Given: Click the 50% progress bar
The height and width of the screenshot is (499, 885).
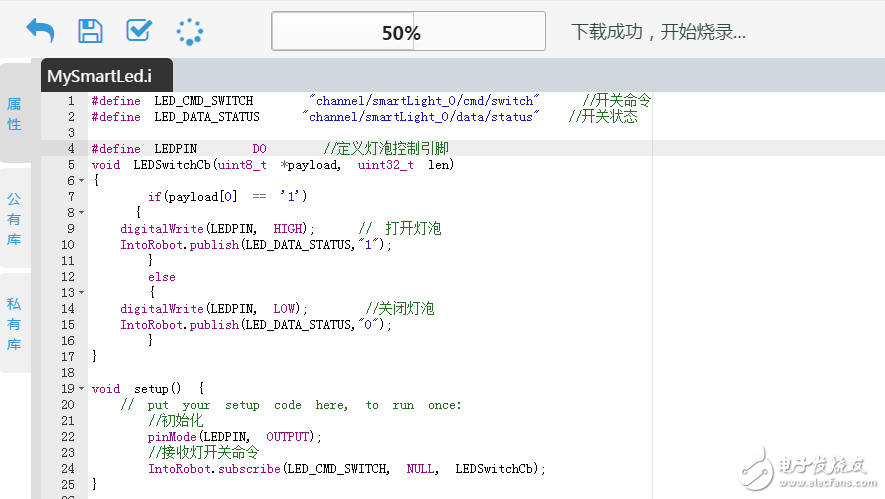Looking at the screenshot, I should click(x=408, y=32).
